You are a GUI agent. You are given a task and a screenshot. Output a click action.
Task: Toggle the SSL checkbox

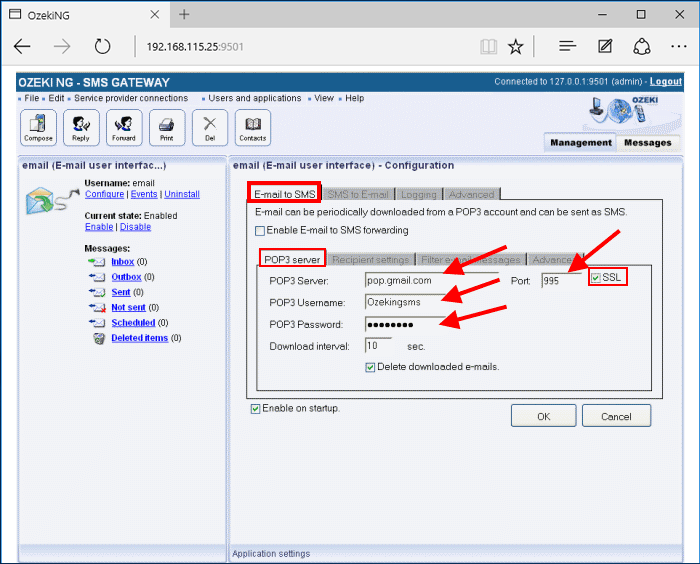[596, 278]
